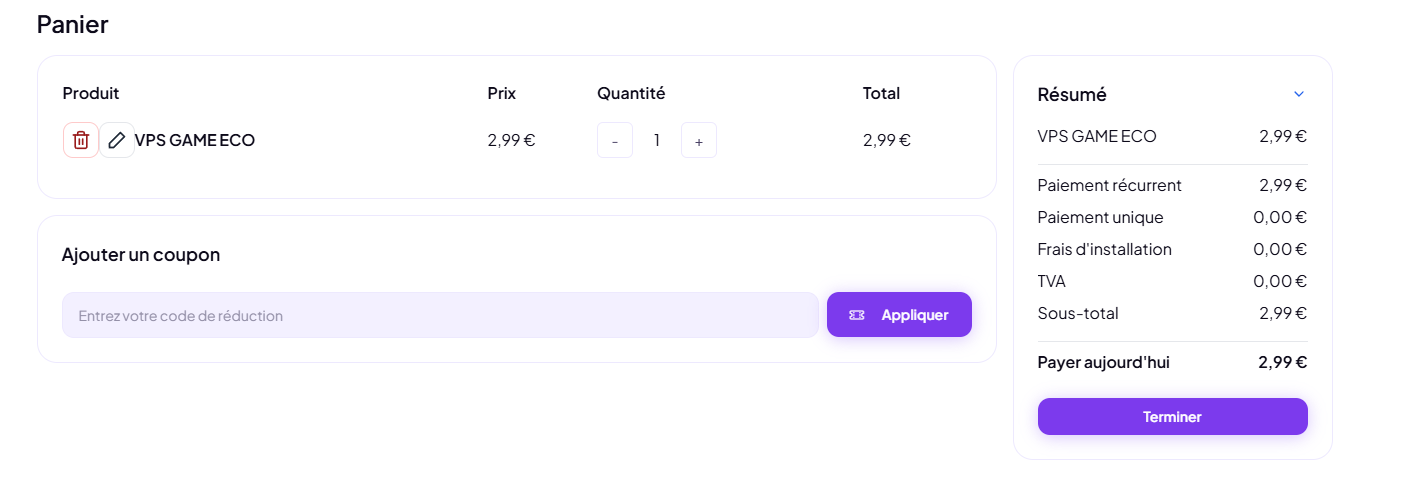The height and width of the screenshot is (496, 1416).
Task: Increase quantity with the plus button
Action: 699,141
